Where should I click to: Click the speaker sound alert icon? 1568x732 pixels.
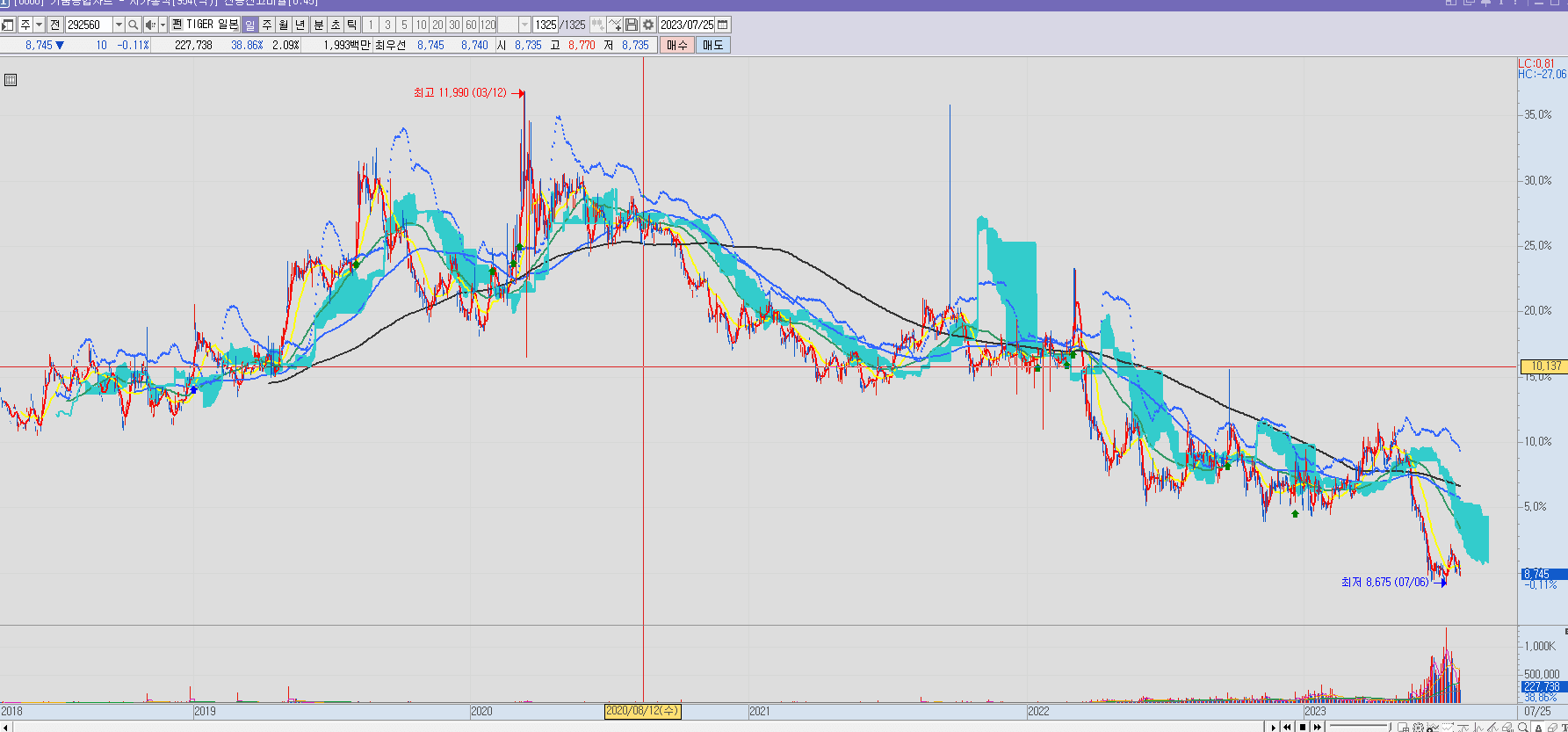click(150, 25)
